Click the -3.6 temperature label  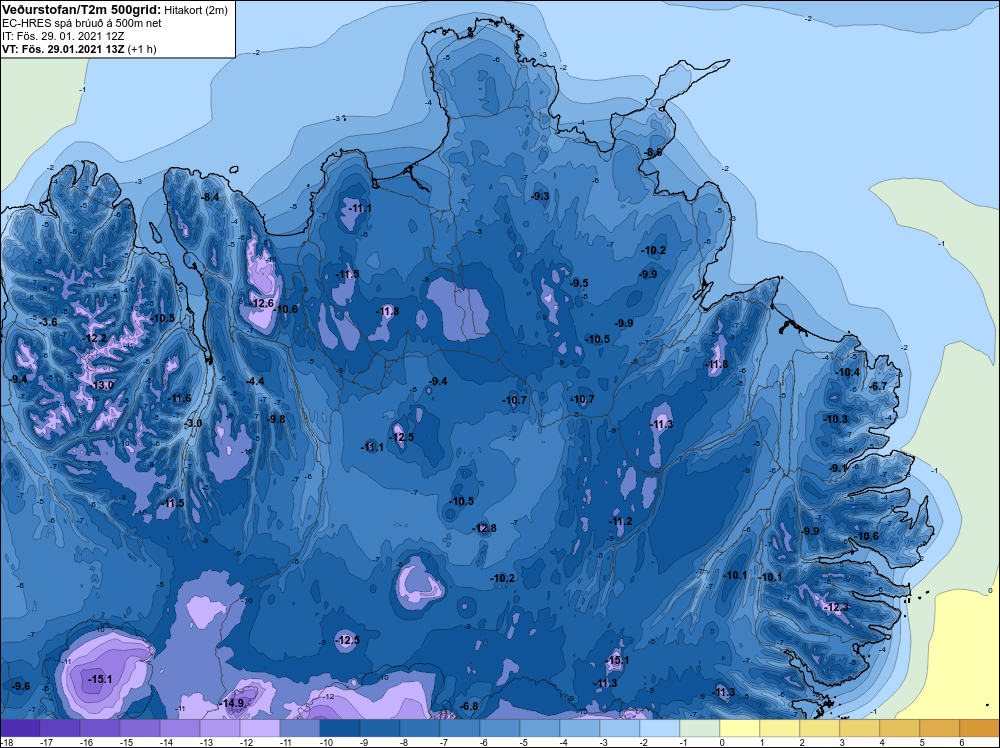click(48, 322)
